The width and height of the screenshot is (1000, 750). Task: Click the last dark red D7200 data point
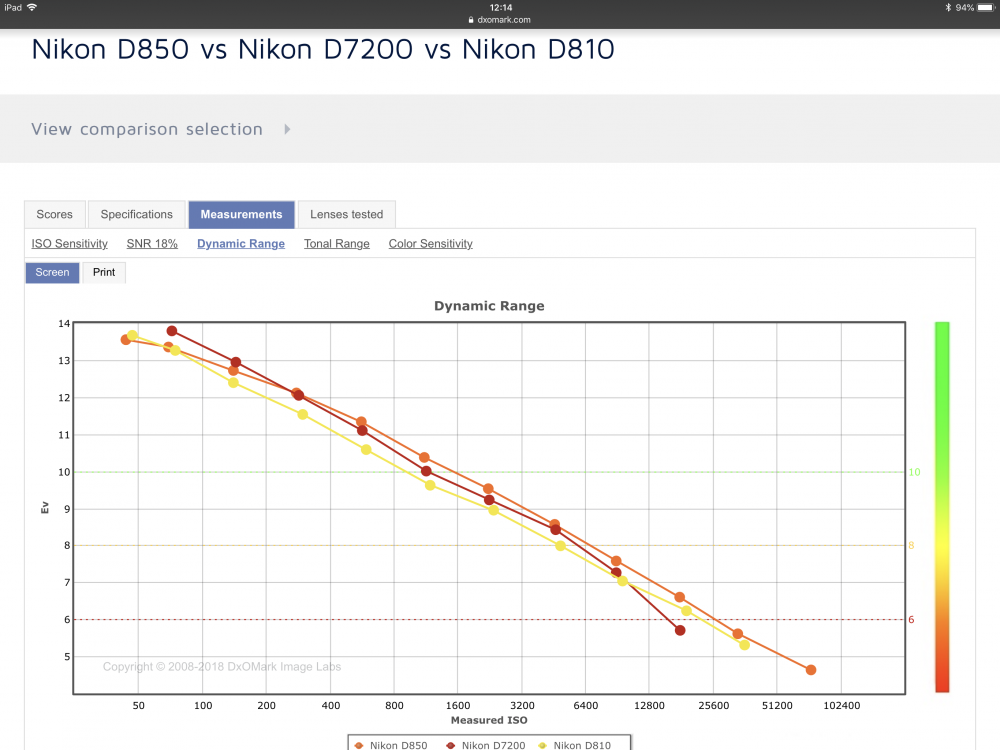680,630
